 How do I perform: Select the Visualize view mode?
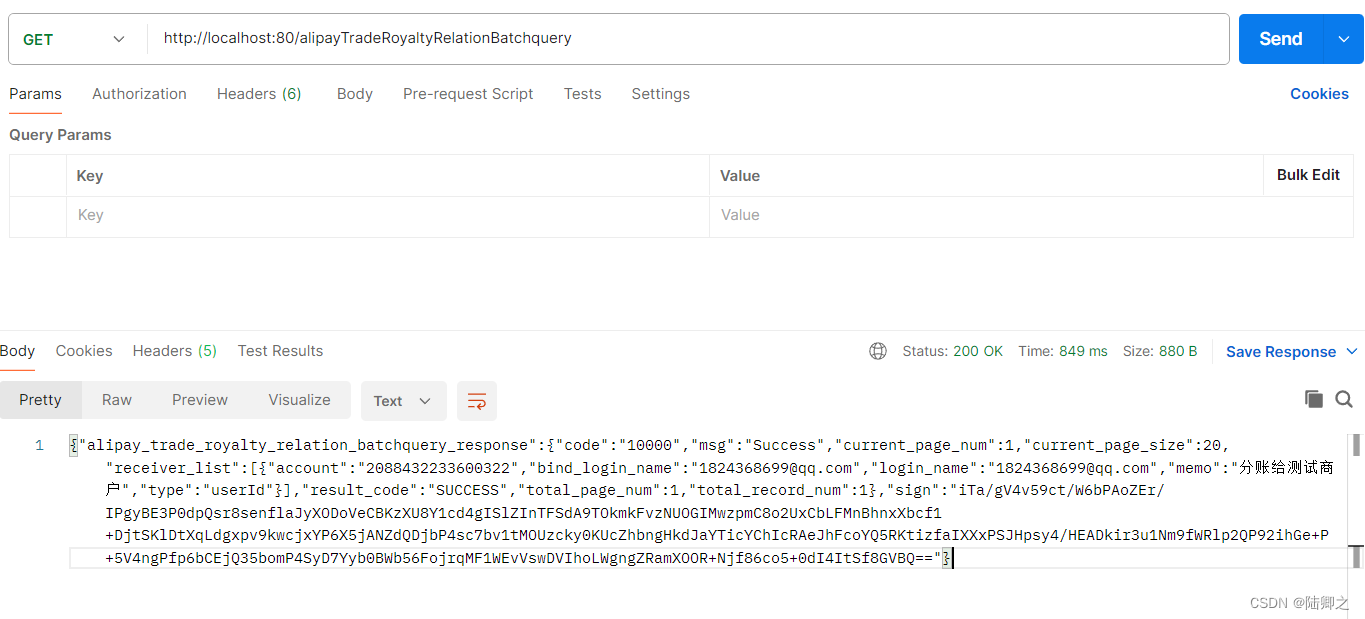299,400
